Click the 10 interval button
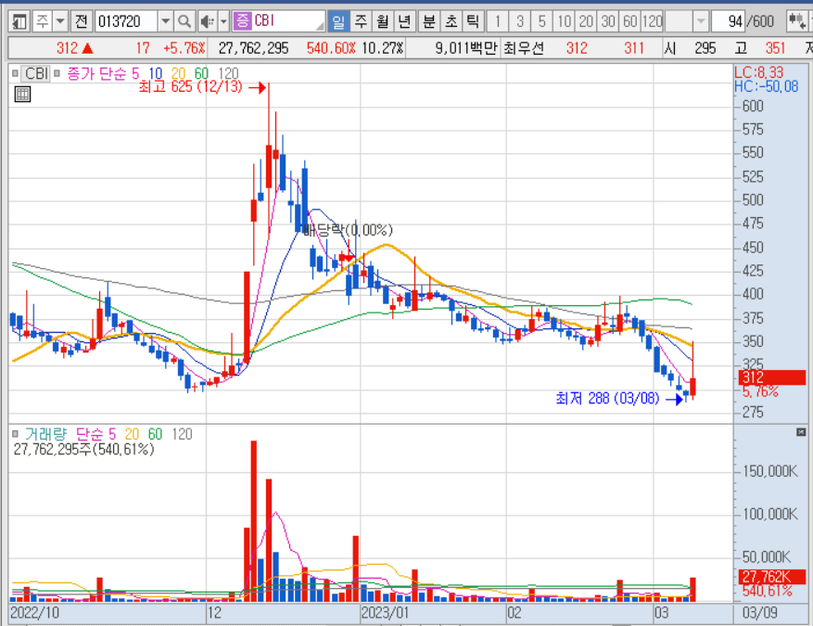Screen dimensions: 813x626 [x=564, y=21]
